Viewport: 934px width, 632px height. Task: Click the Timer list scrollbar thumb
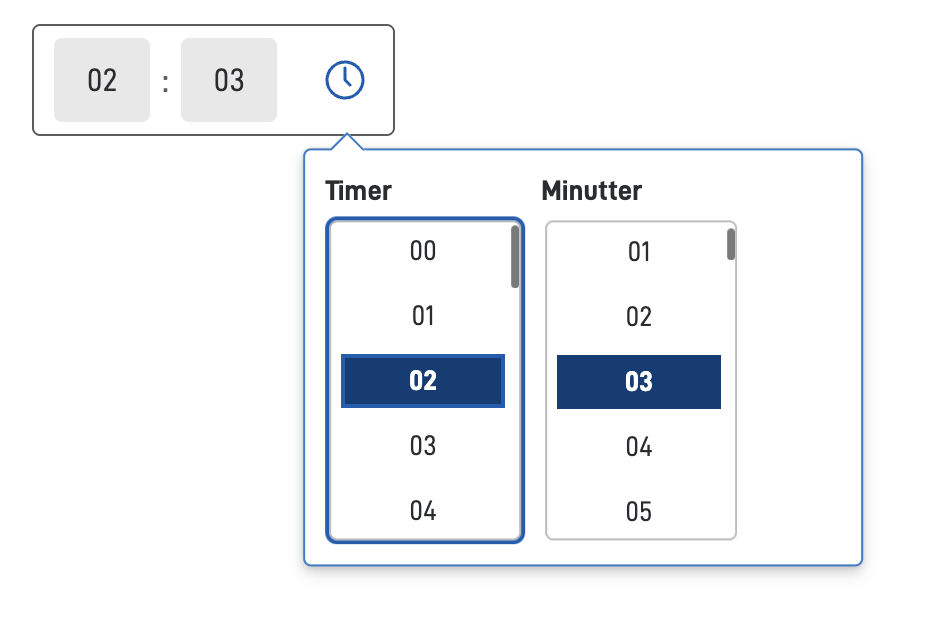coord(515,257)
